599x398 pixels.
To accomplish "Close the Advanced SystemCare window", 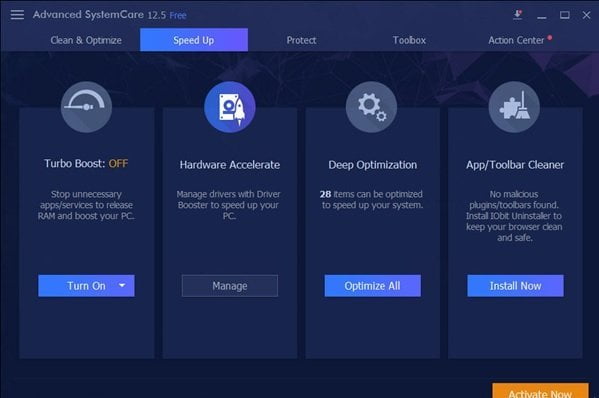I will [x=586, y=15].
